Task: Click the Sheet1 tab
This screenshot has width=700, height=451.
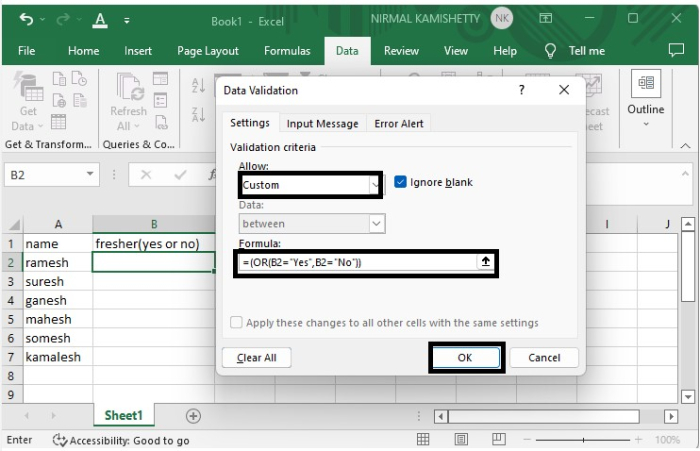Action: pos(124,415)
